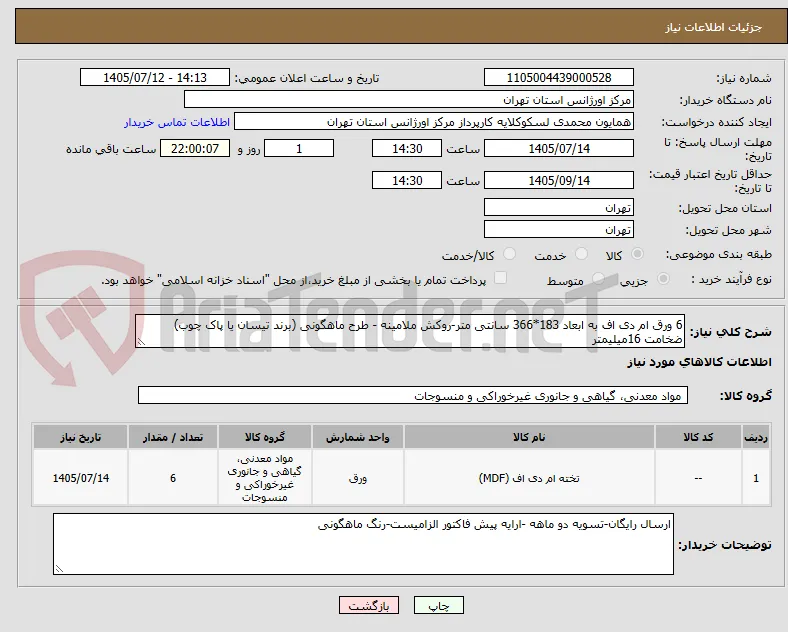Click the ردیف column header

(756, 437)
